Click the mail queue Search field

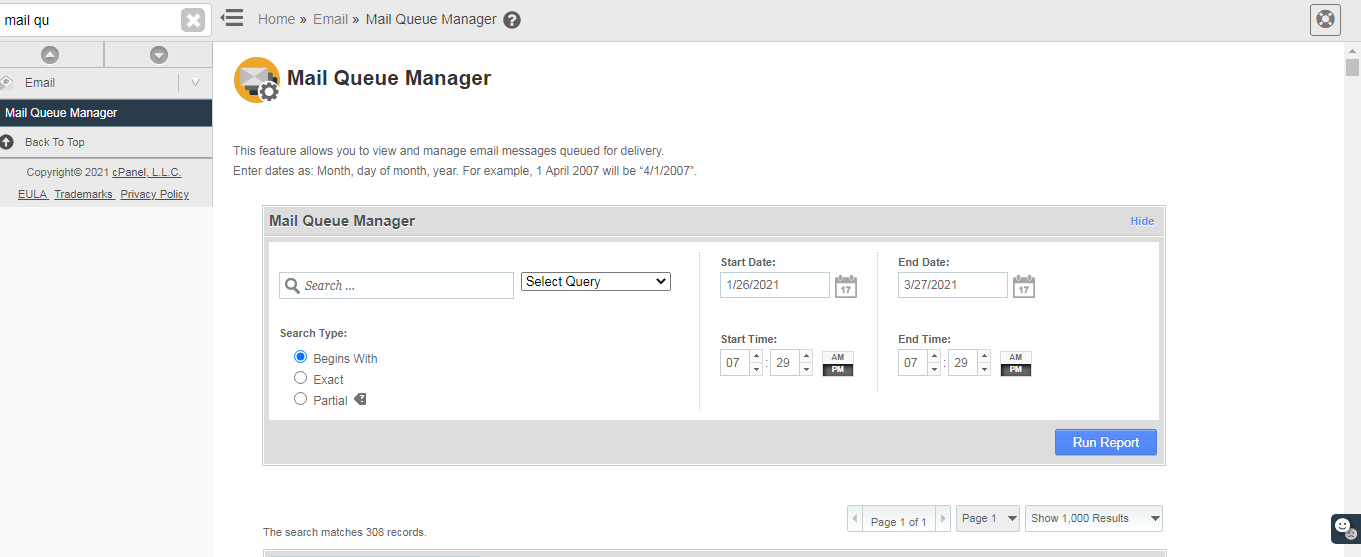(396, 285)
